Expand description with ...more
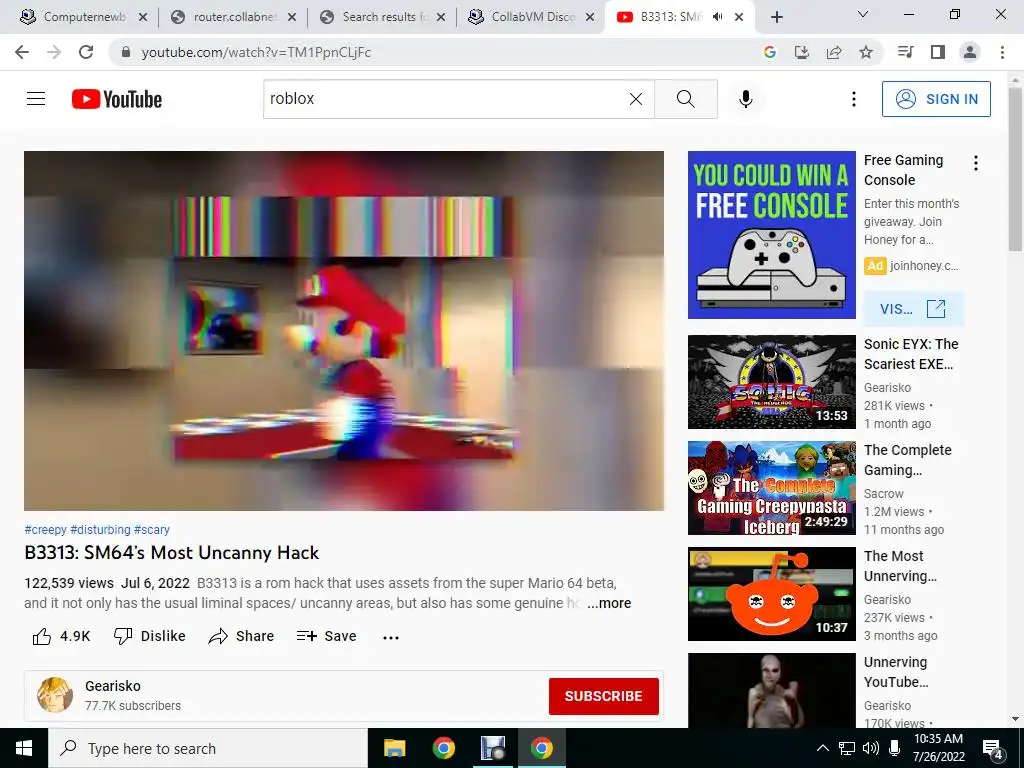Viewport: 1024px width, 768px height. pos(609,603)
